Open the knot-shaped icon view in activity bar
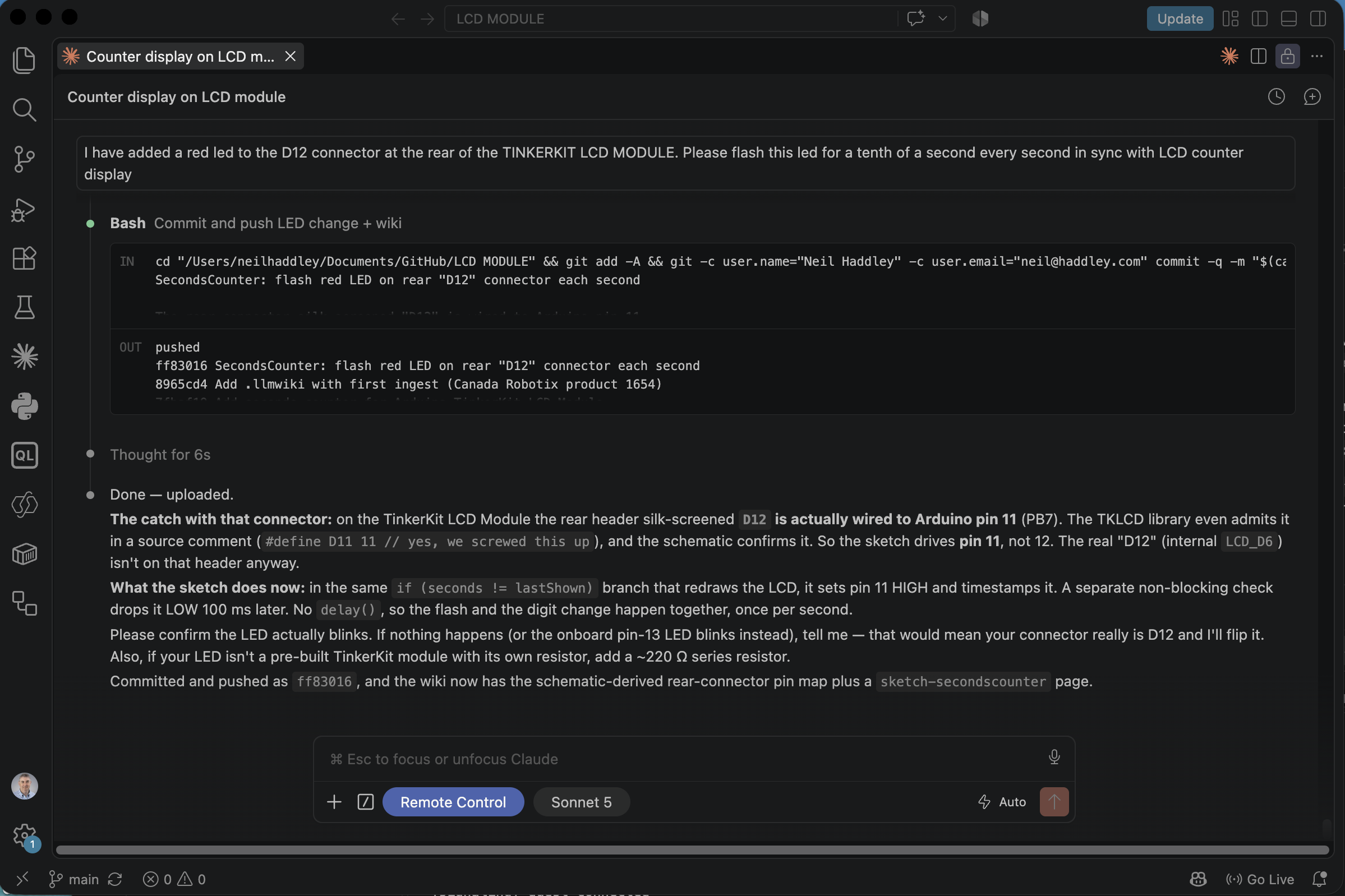This screenshot has width=1345, height=896. [24, 505]
